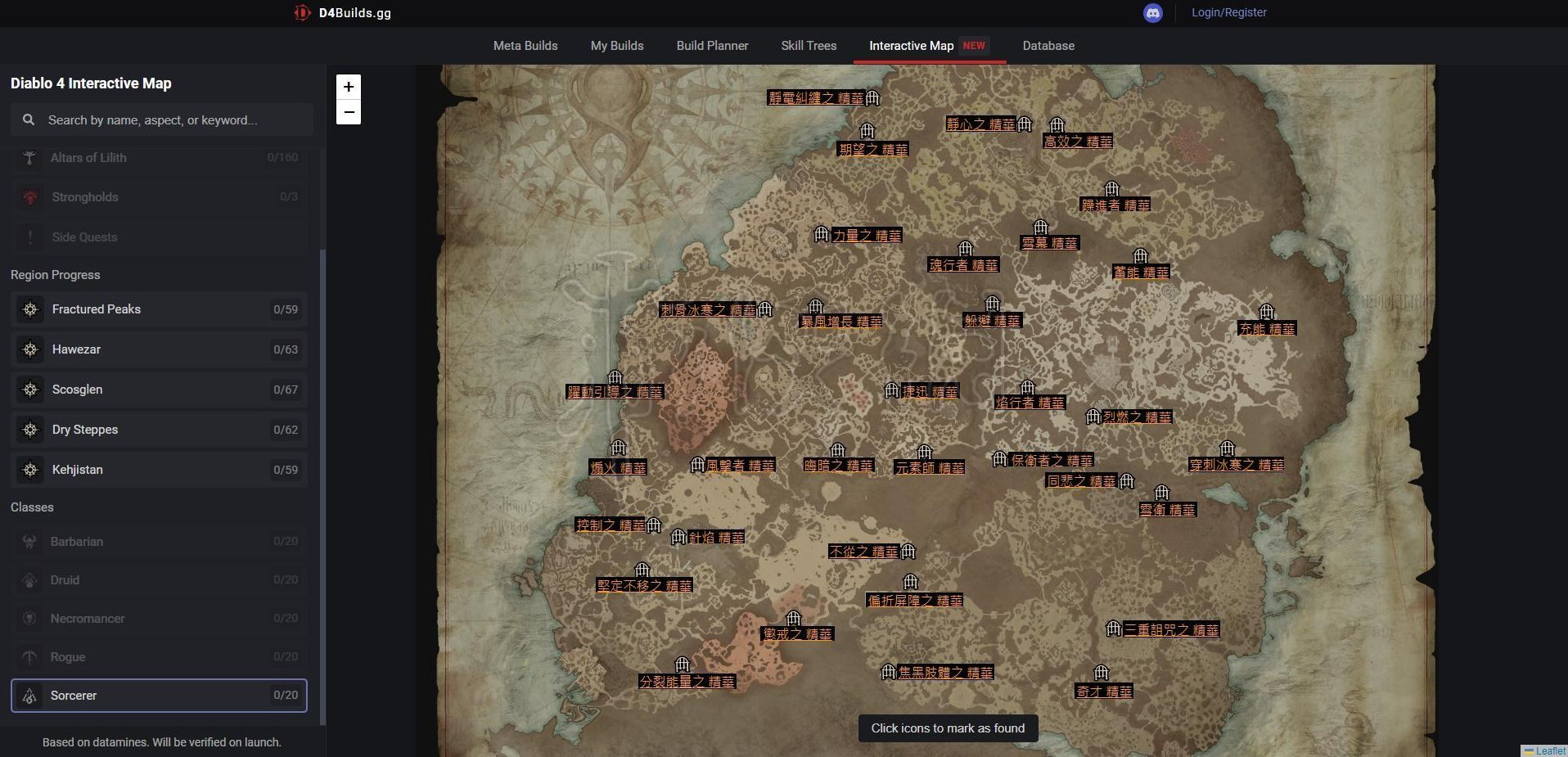Select the Fractured Peaks region row
The height and width of the screenshot is (757, 1568).
159,309
